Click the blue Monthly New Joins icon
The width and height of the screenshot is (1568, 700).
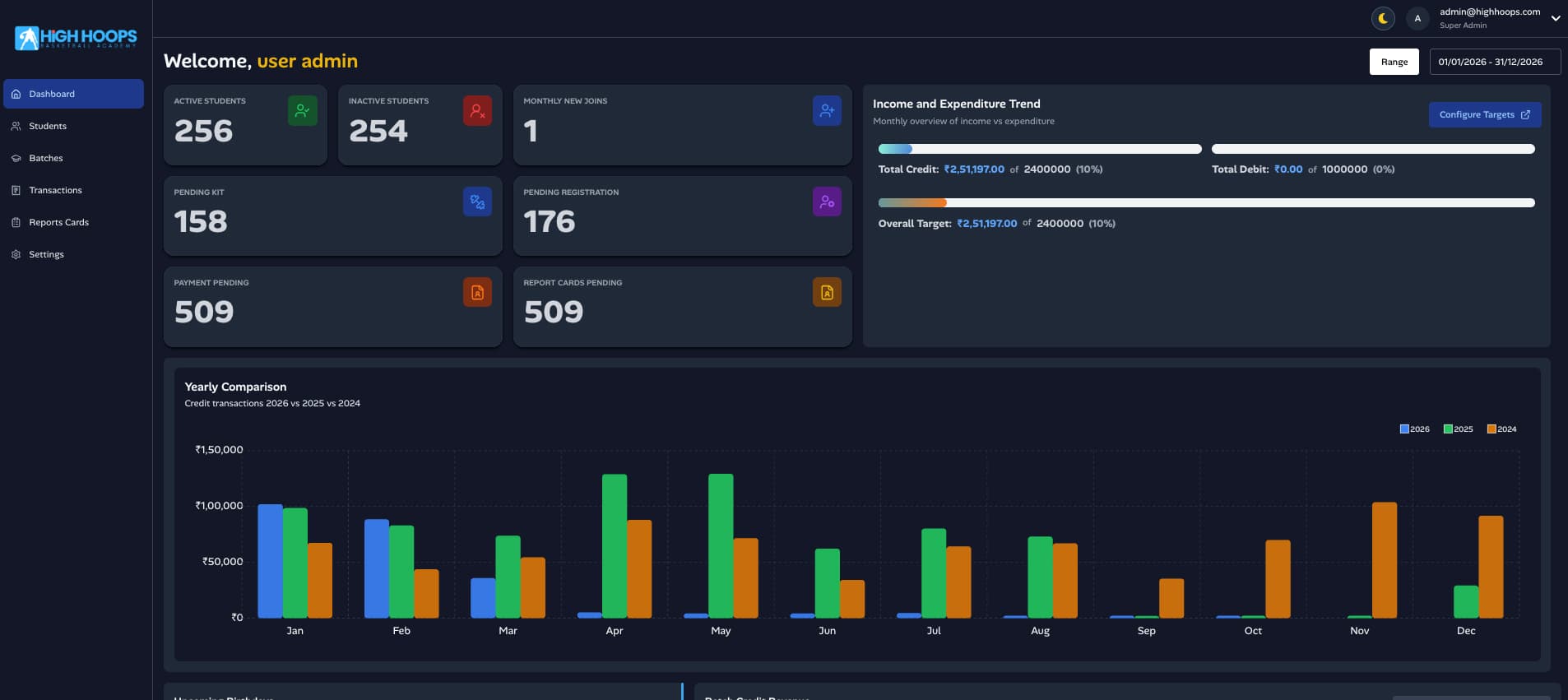[827, 110]
